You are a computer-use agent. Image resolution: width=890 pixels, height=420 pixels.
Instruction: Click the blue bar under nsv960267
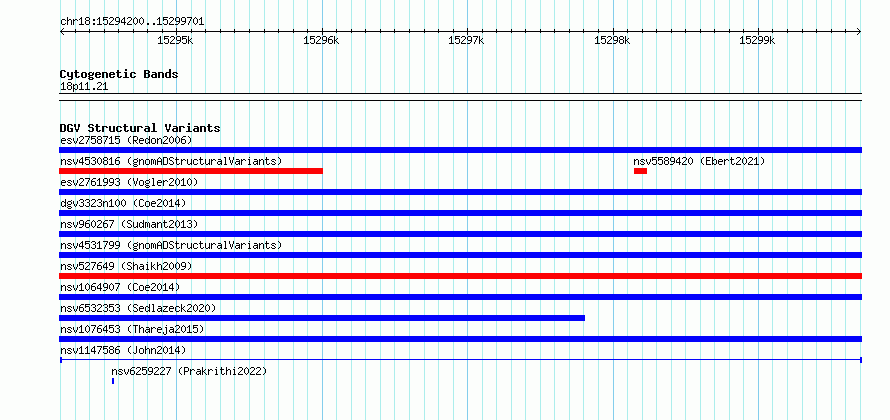pyautogui.click(x=460, y=234)
